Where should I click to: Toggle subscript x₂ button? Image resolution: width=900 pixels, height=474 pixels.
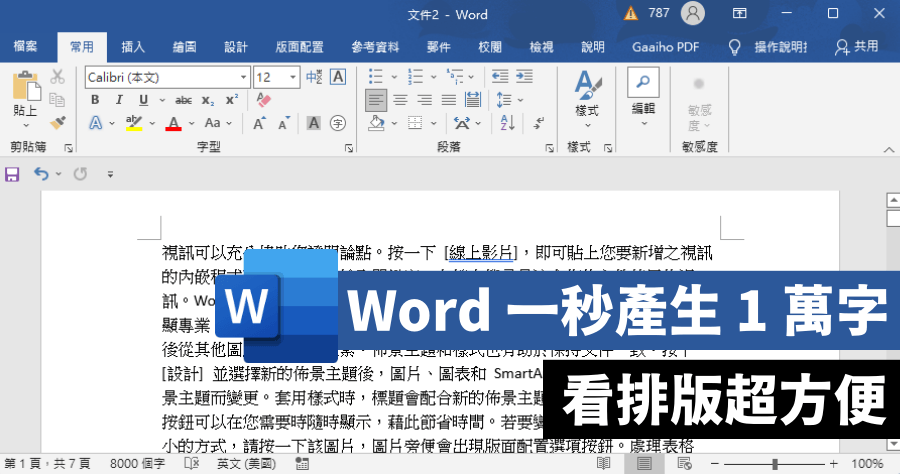pos(208,100)
